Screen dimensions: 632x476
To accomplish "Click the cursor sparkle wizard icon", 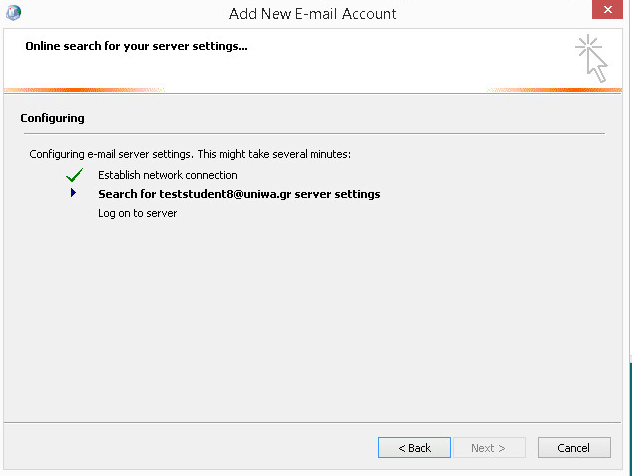I will (x=591, y=58).
